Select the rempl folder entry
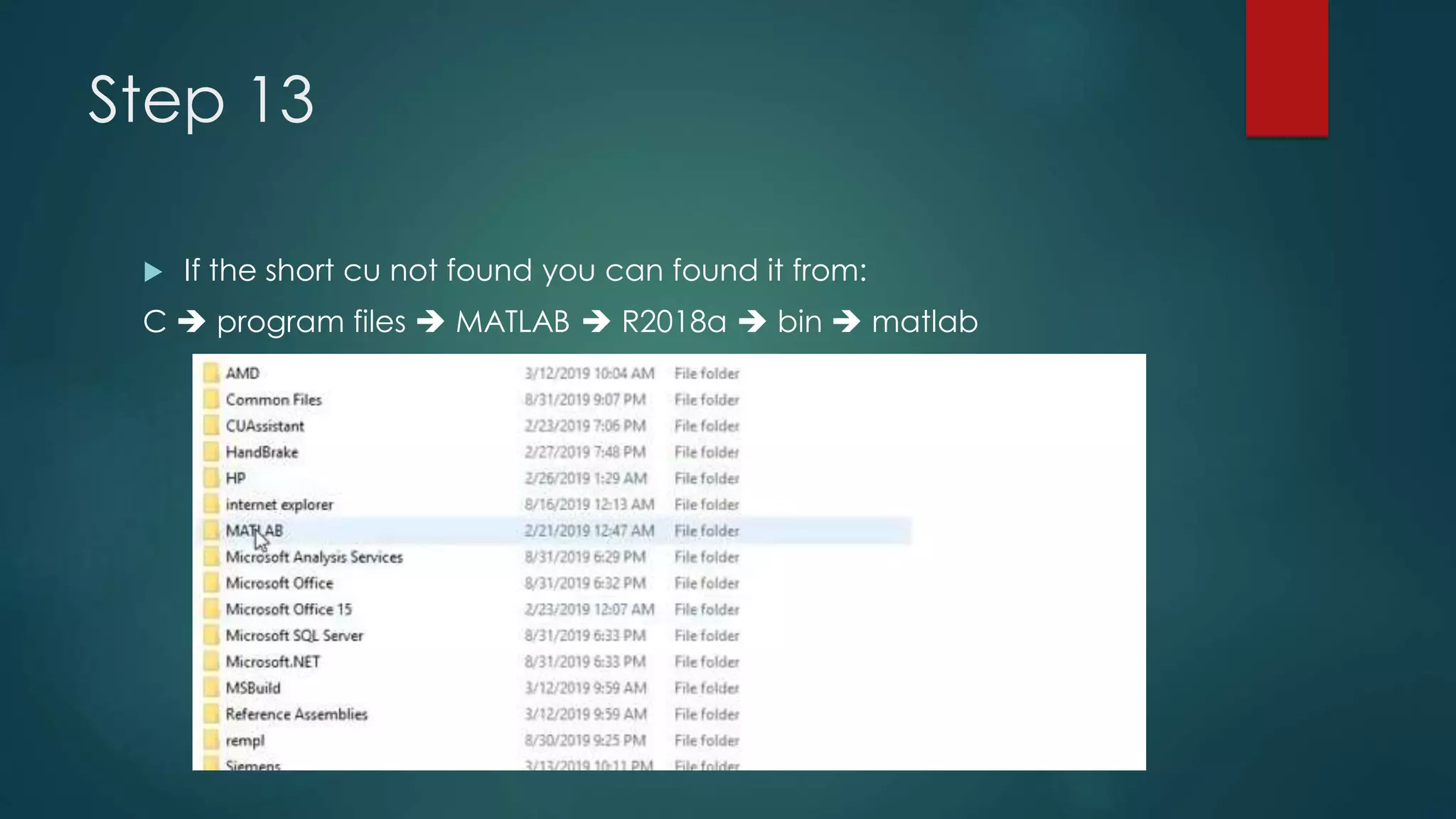Image resolution: width=1456 pixels, height=819 pixels. [x=245, y=741]
